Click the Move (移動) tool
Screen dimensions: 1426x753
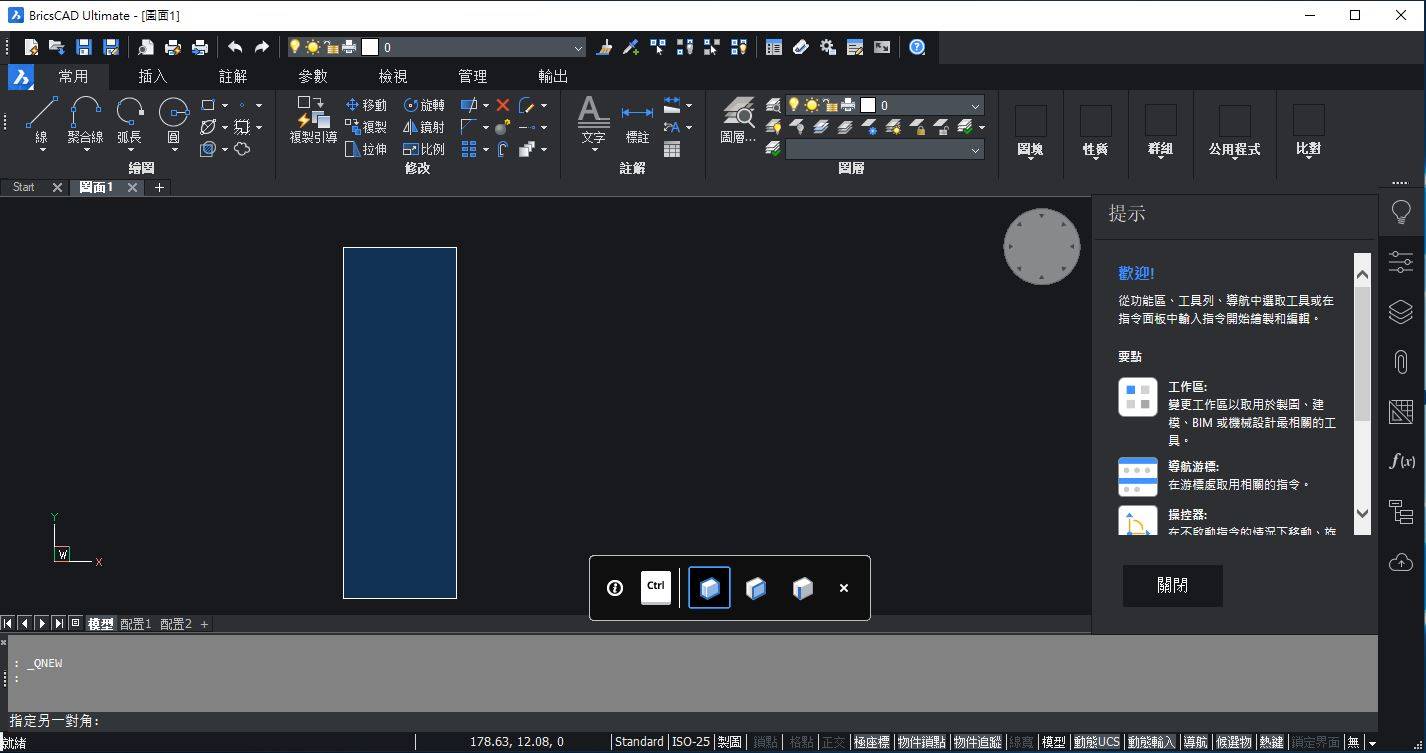click(x=366, y=105)
